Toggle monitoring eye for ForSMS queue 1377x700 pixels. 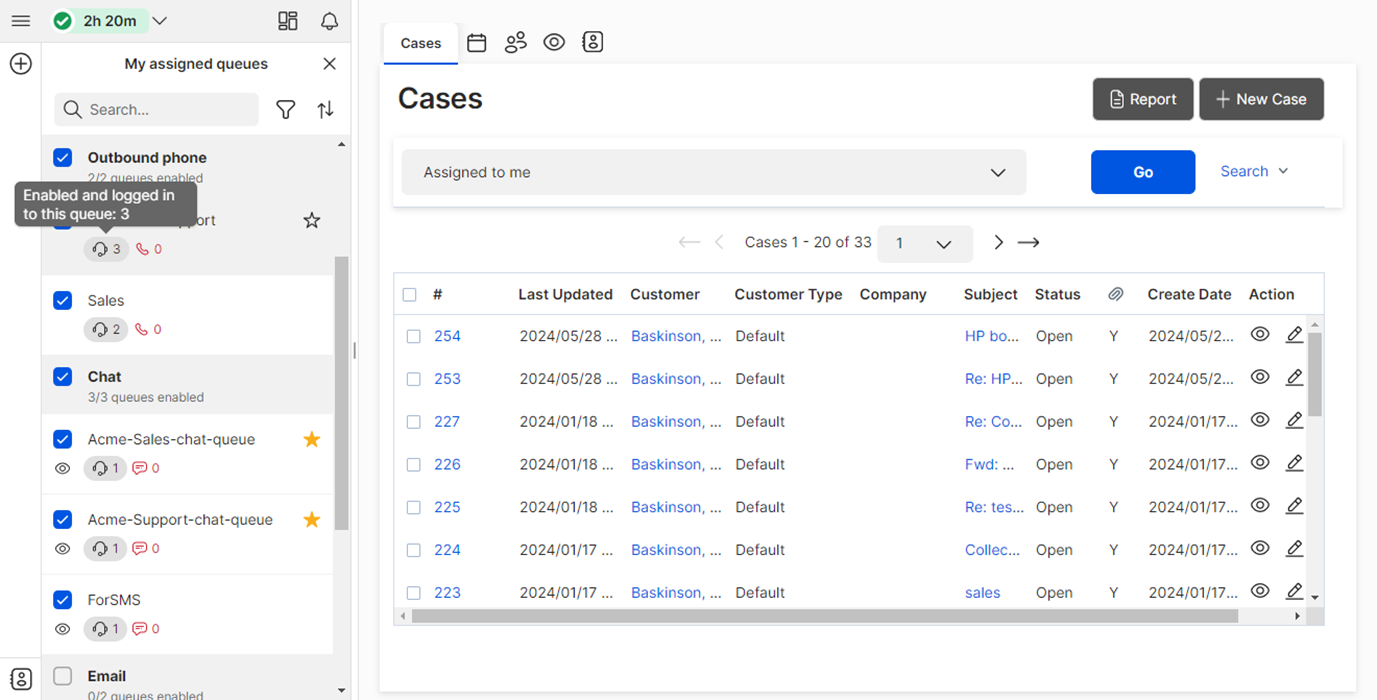(x=63, y=629)
